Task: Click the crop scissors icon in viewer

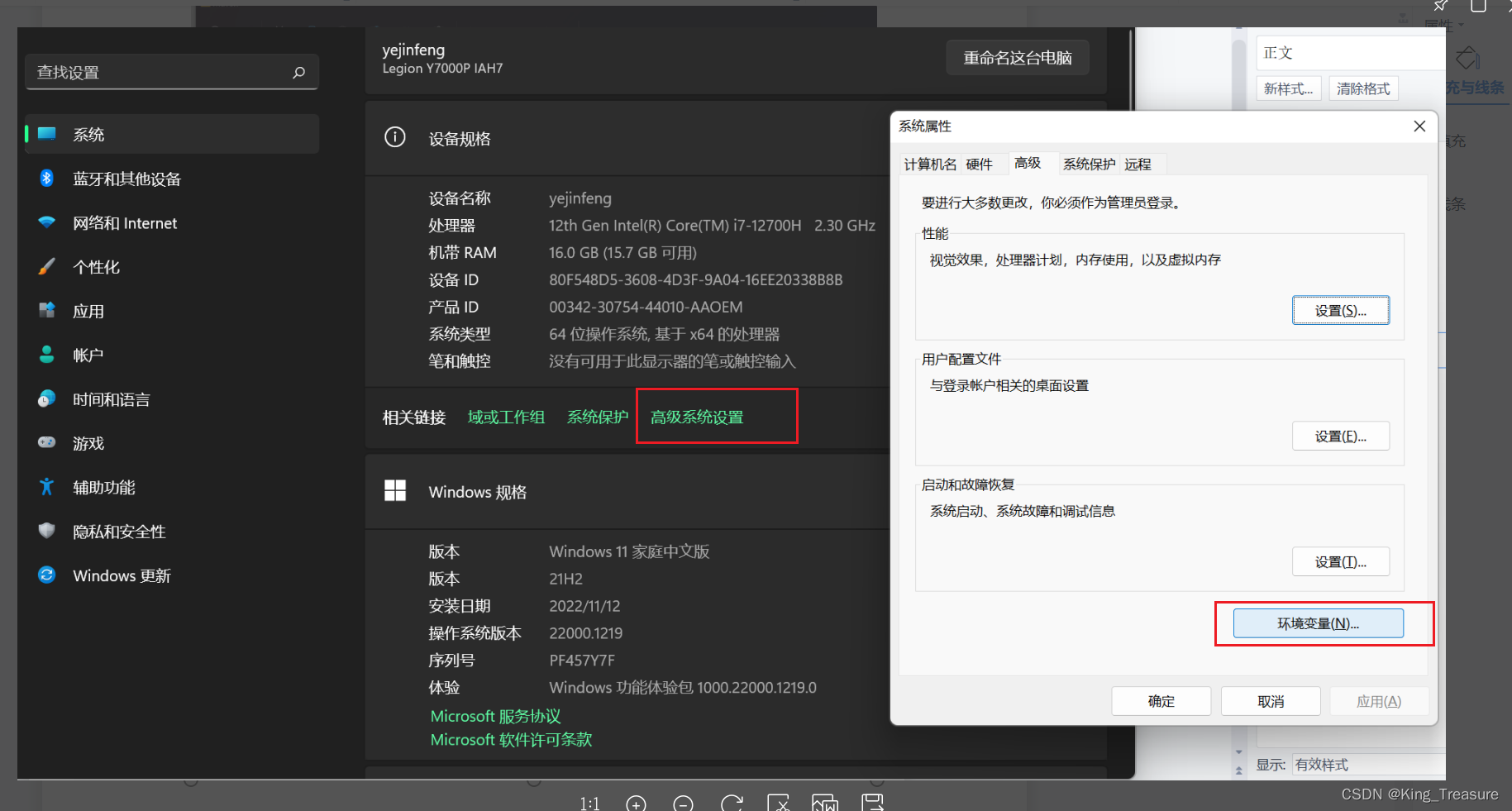Action: click(x=778, y=804)
